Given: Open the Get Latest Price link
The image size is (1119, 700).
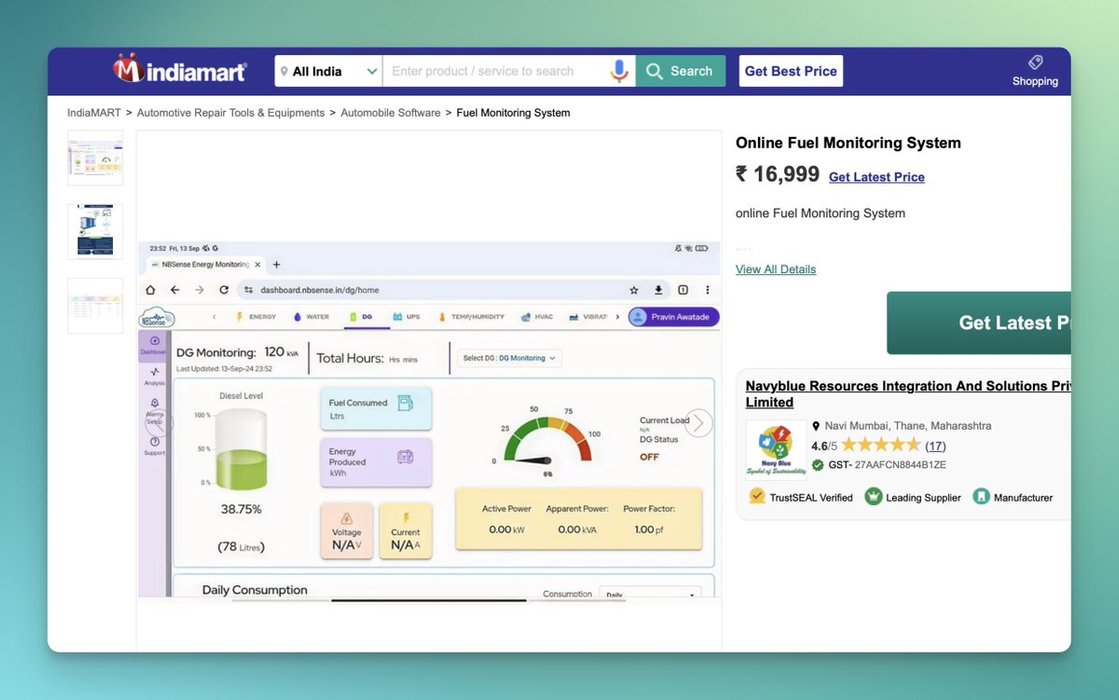Looking at the screenshot, I should click(876, 177).
